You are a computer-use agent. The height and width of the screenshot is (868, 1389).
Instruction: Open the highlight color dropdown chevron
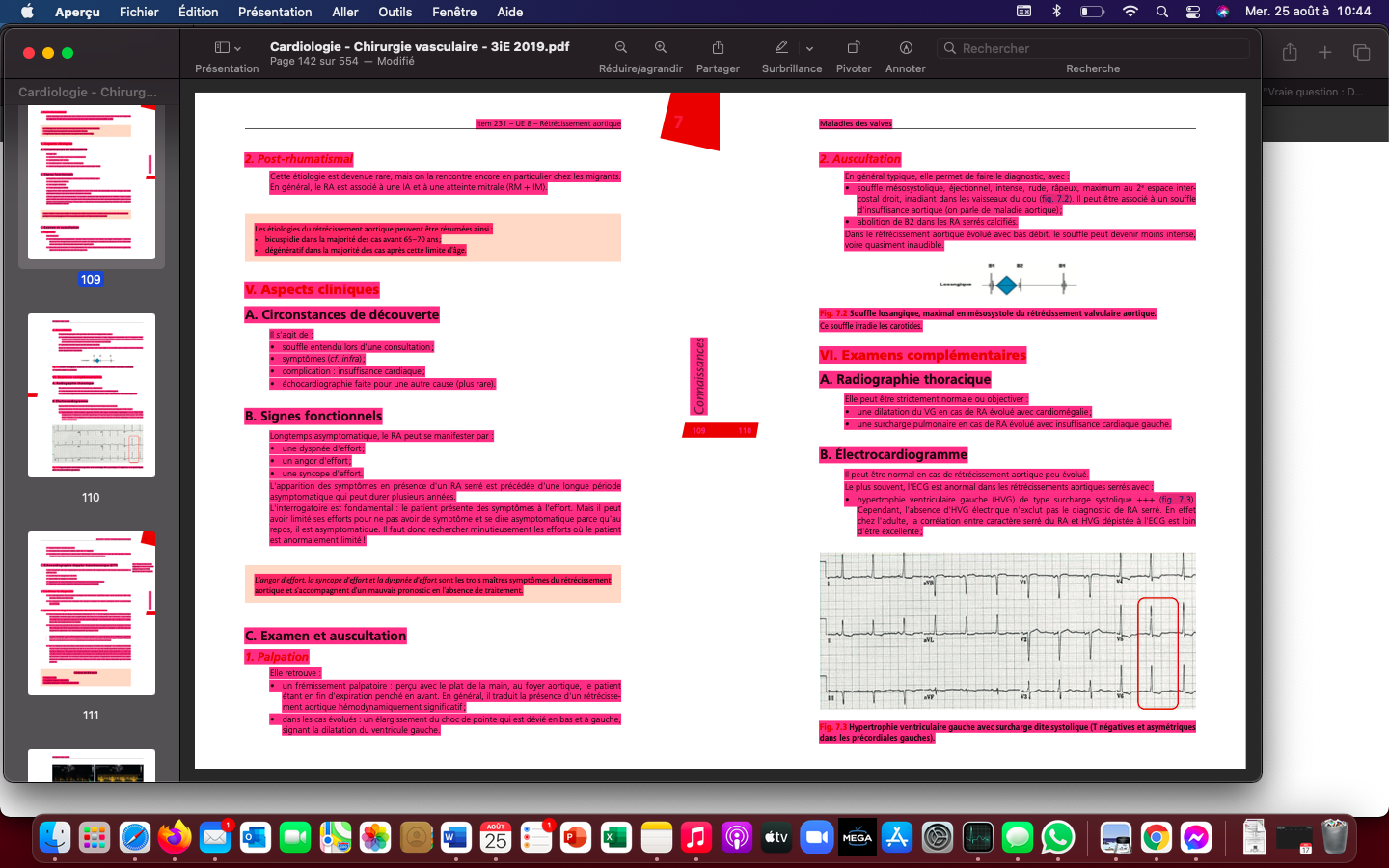[x=809, y=48]
